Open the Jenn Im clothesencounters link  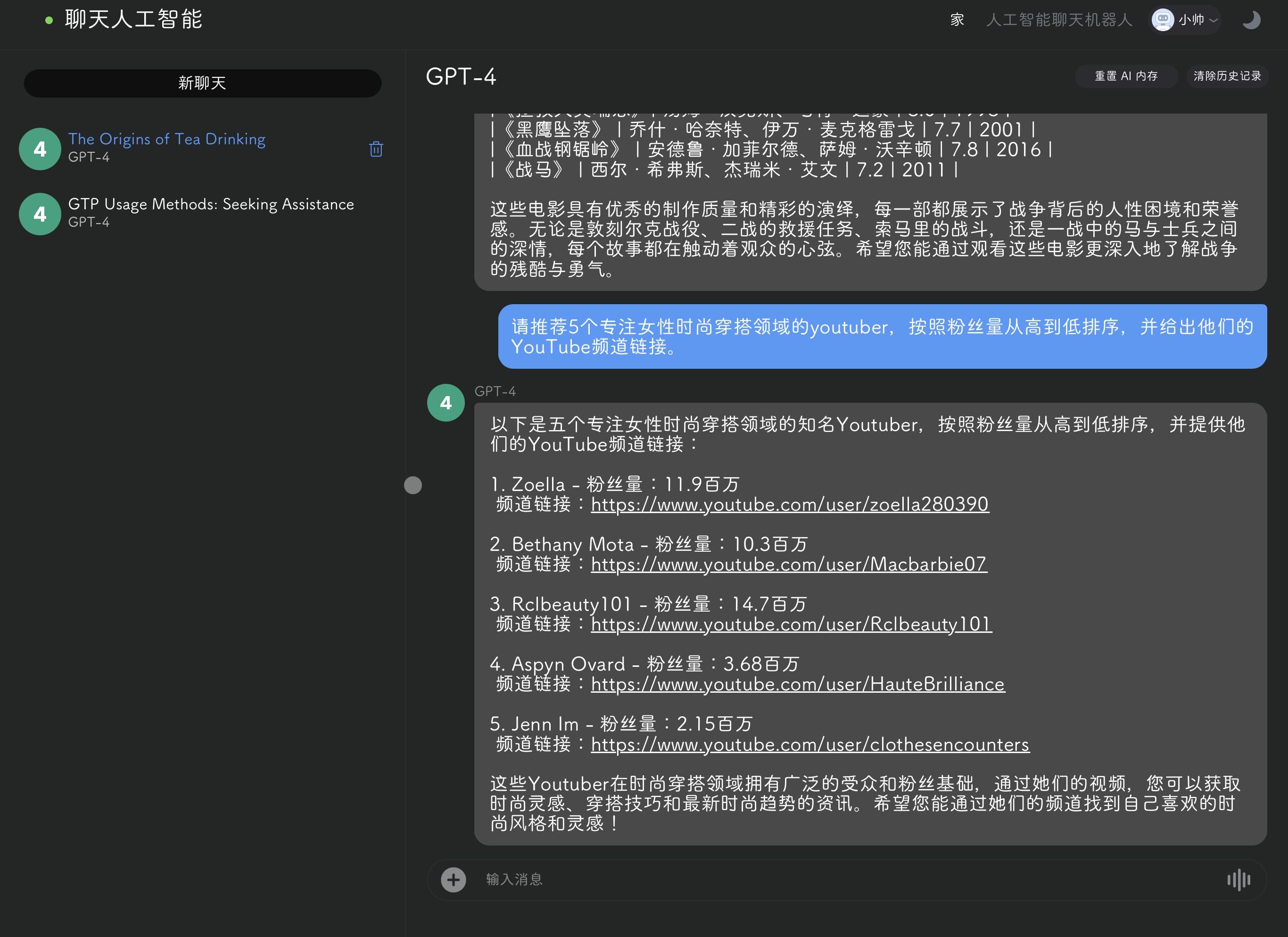pyautogui.click(x=810, y=745)
